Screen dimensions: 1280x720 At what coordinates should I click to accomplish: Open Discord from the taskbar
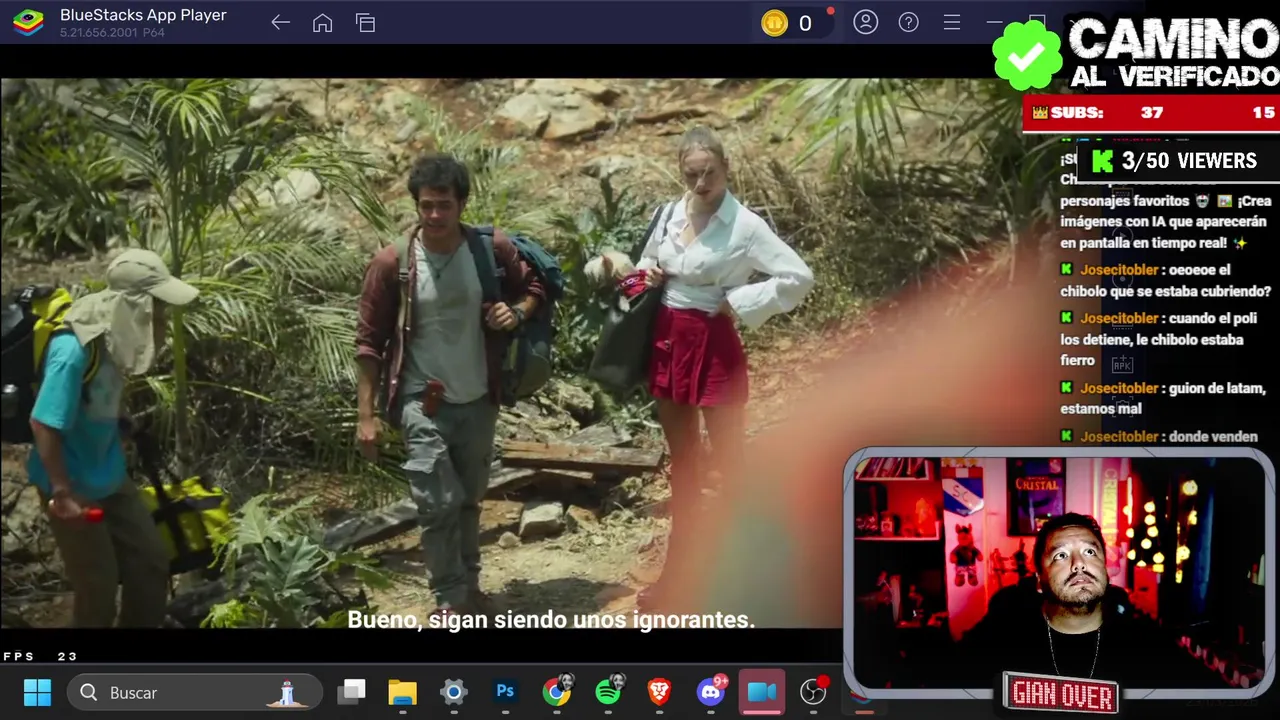point(711,691)
